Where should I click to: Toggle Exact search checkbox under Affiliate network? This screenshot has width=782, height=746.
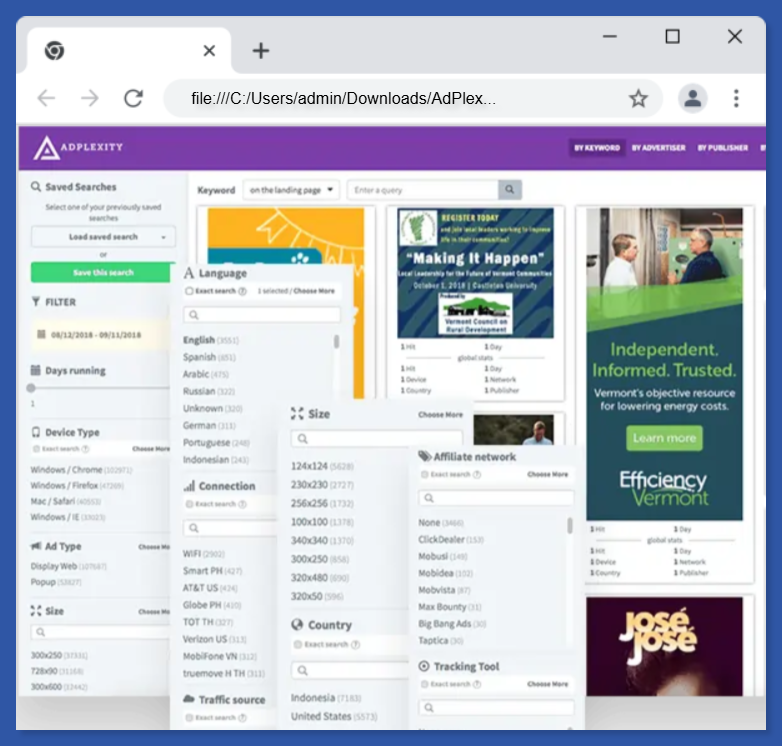[425, 475]
